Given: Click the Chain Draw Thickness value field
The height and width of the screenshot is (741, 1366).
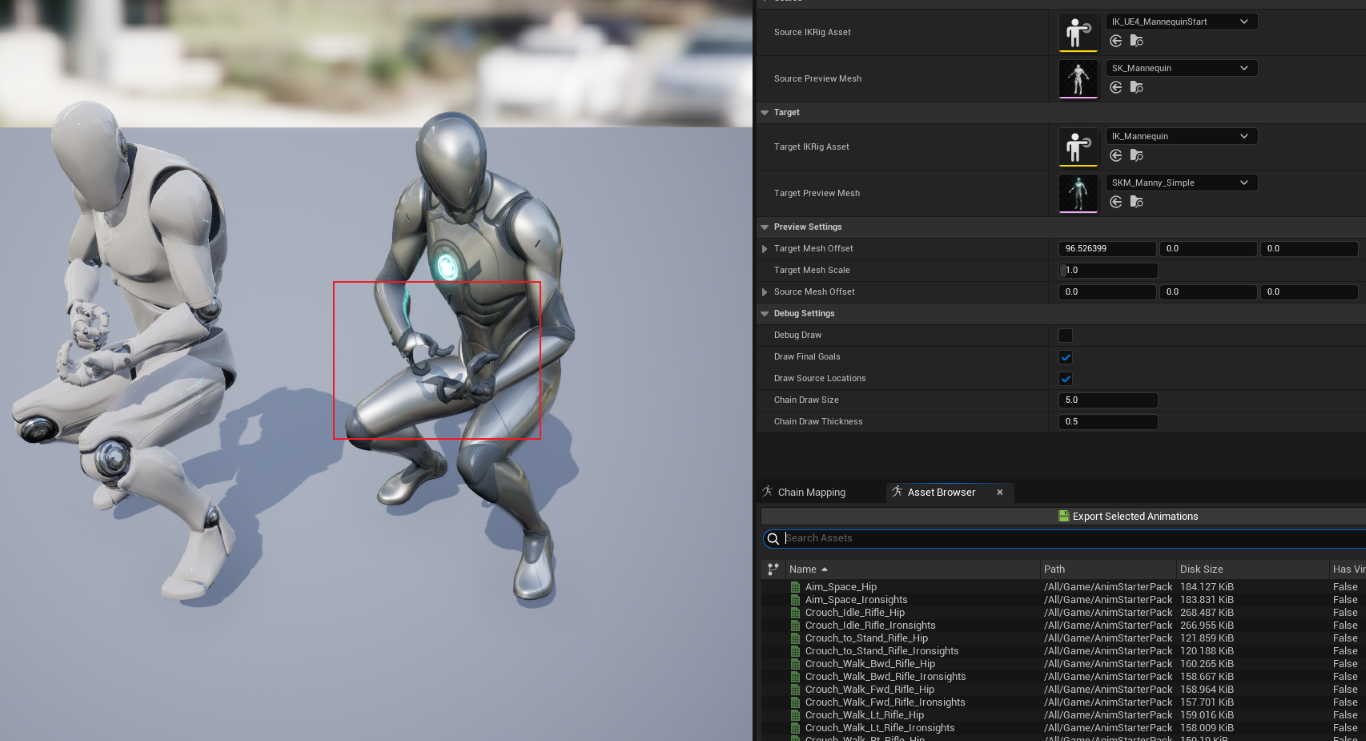Looking at the screenshot, I should click(x=1108, y=422).
